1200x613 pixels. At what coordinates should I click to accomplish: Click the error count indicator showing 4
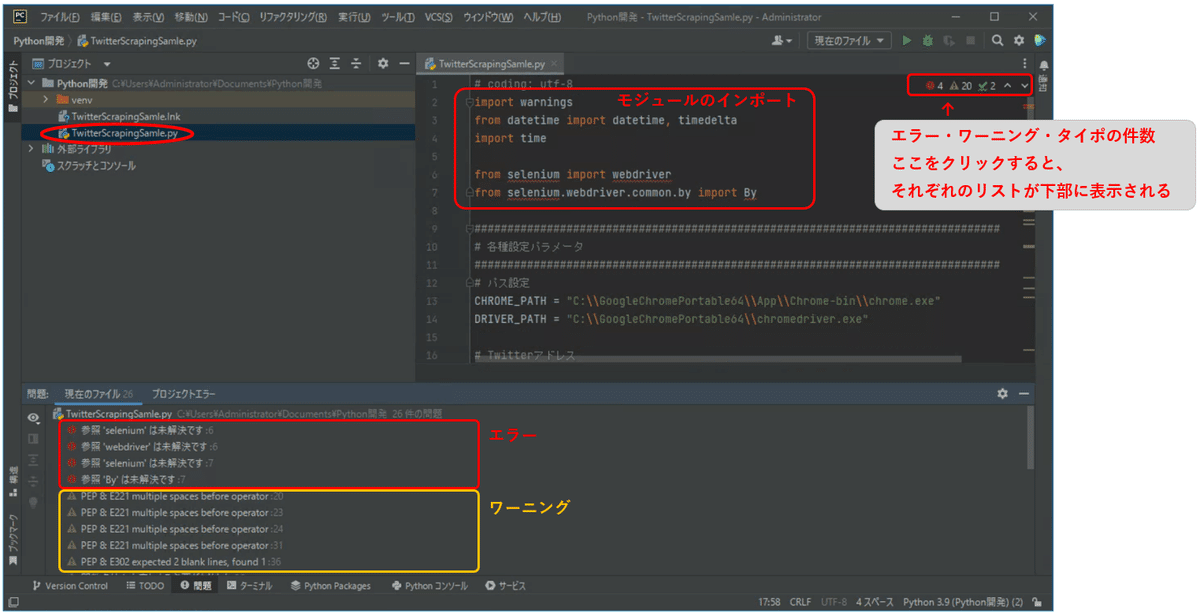935,85
